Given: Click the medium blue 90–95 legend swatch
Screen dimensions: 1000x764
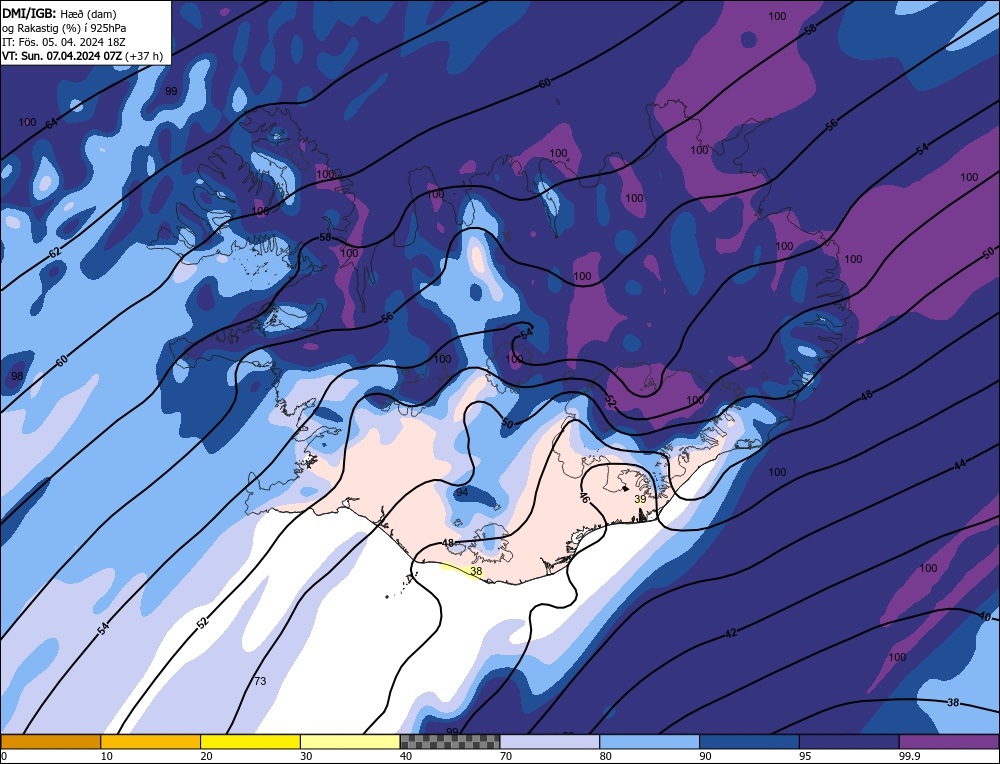Looking at the screenshot, I should [x=749, y=741].
